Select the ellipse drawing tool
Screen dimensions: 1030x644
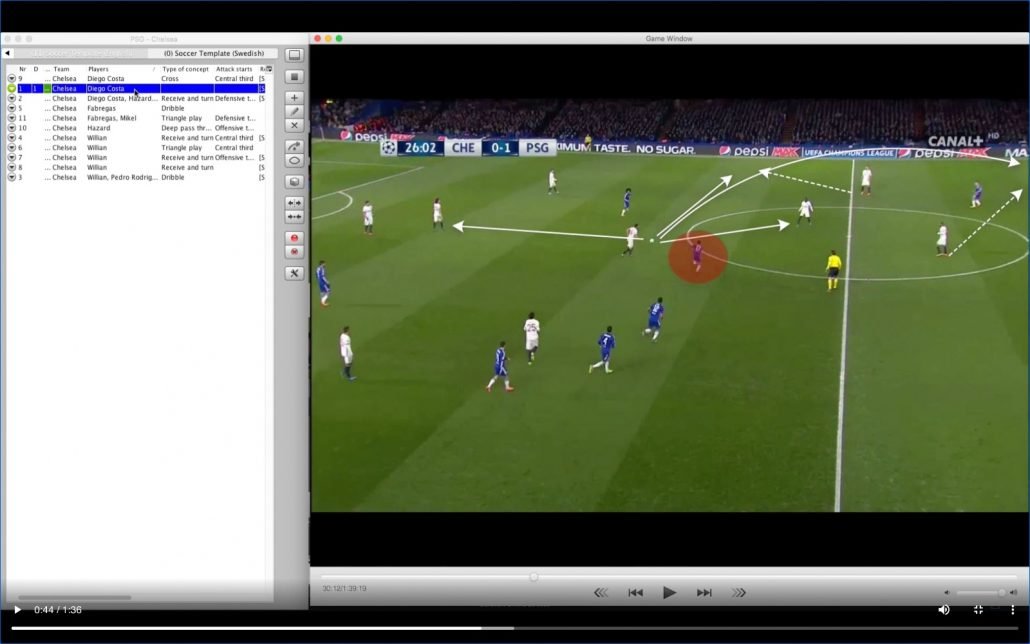click(x=294, y=160)
